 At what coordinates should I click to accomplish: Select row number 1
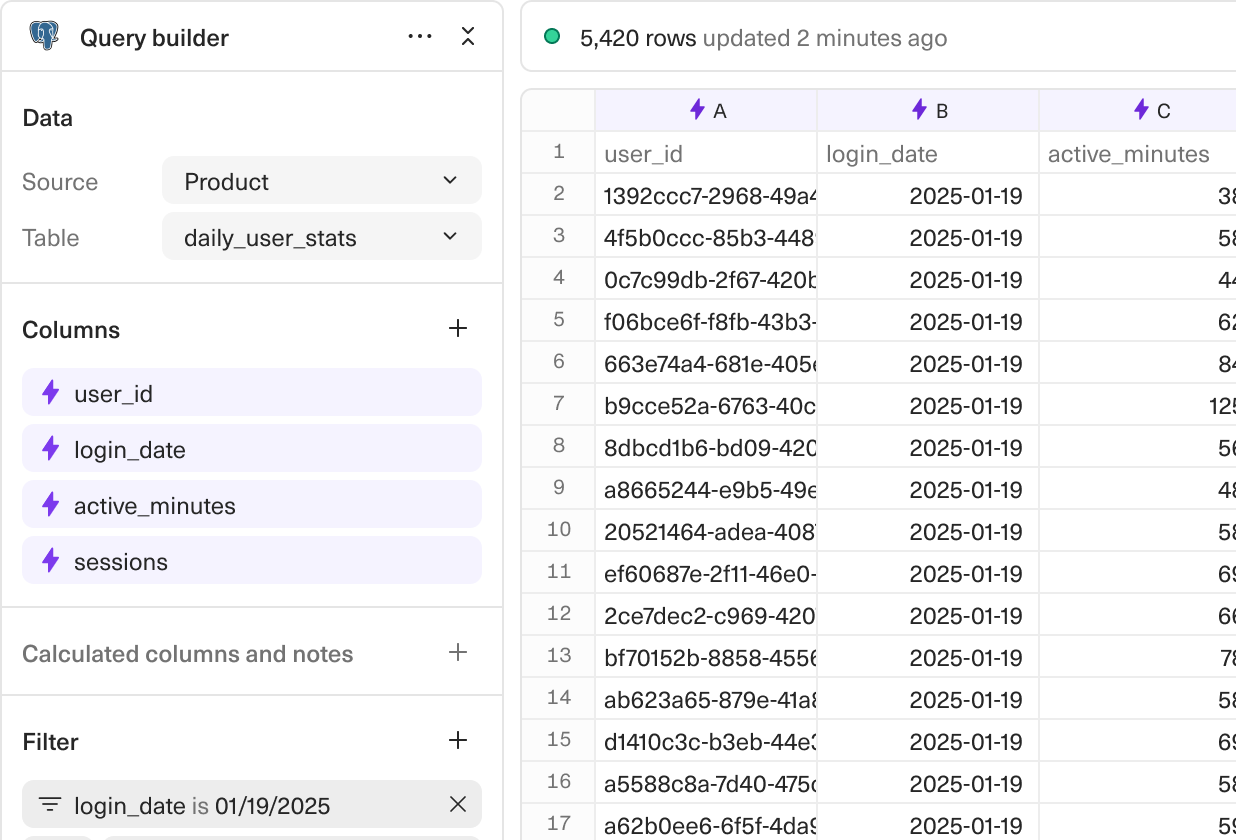tap(559, 152)
